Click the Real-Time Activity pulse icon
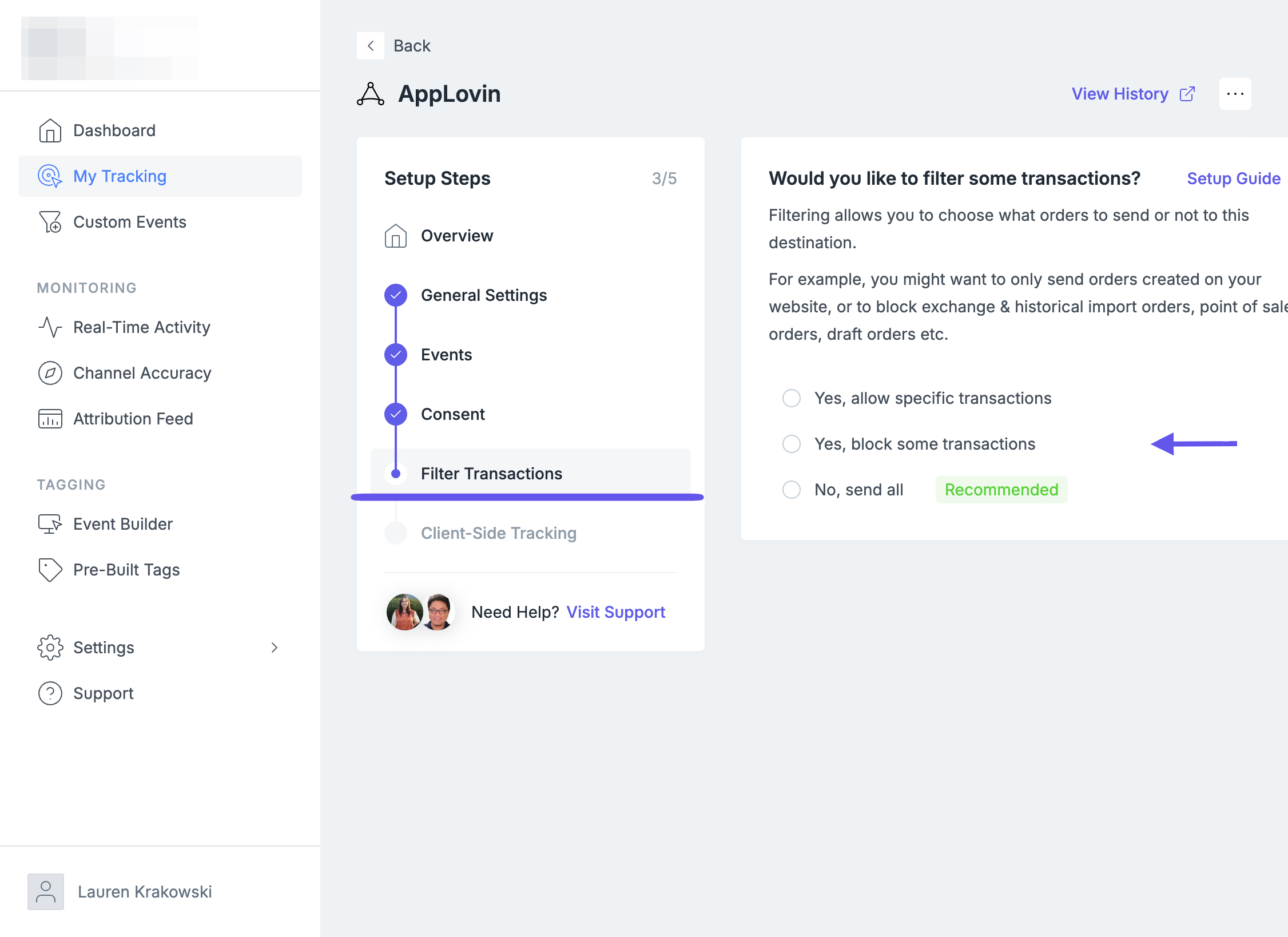 [50, 327]
